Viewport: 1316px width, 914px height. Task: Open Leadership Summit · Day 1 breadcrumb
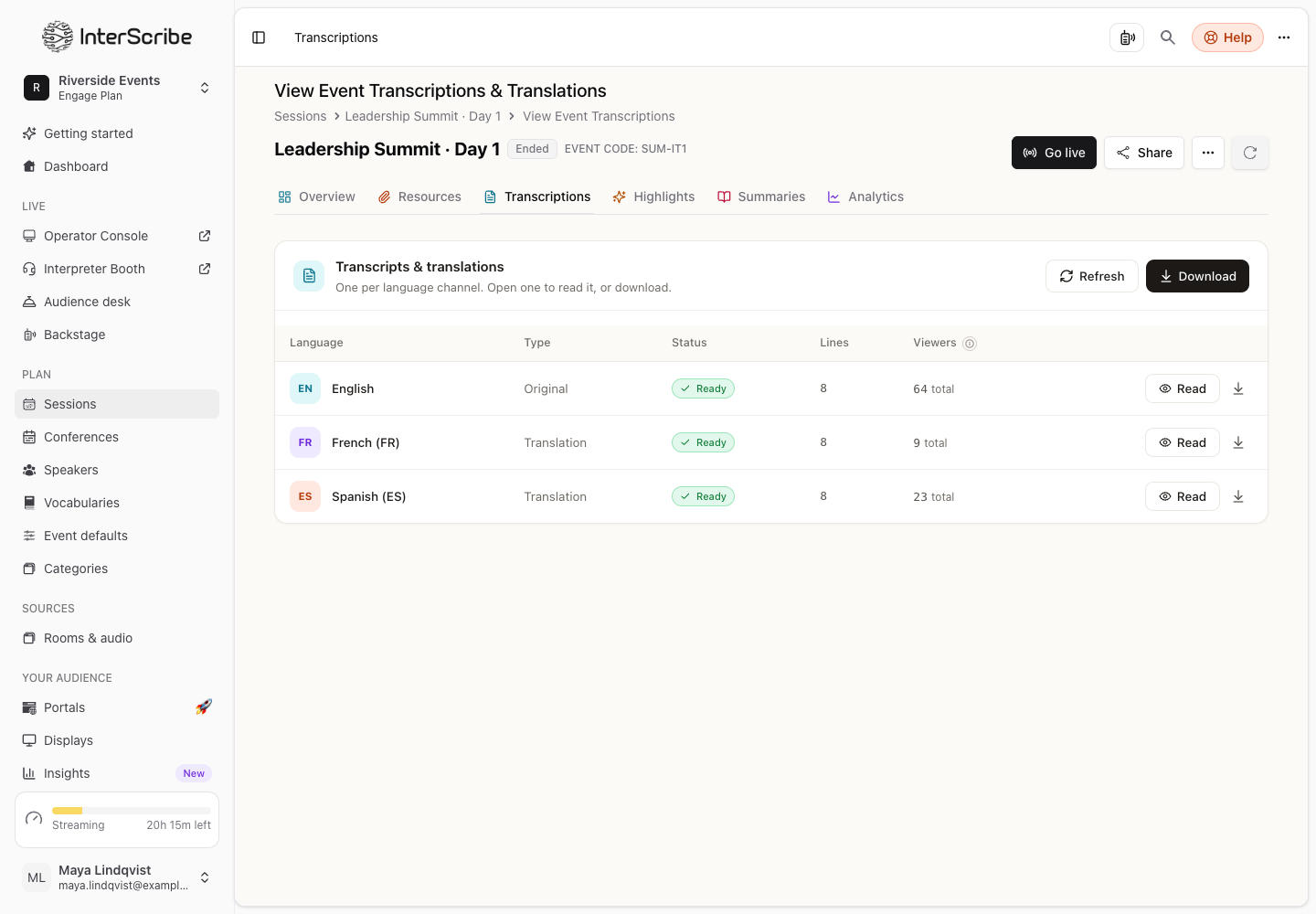tap(423, 116)
